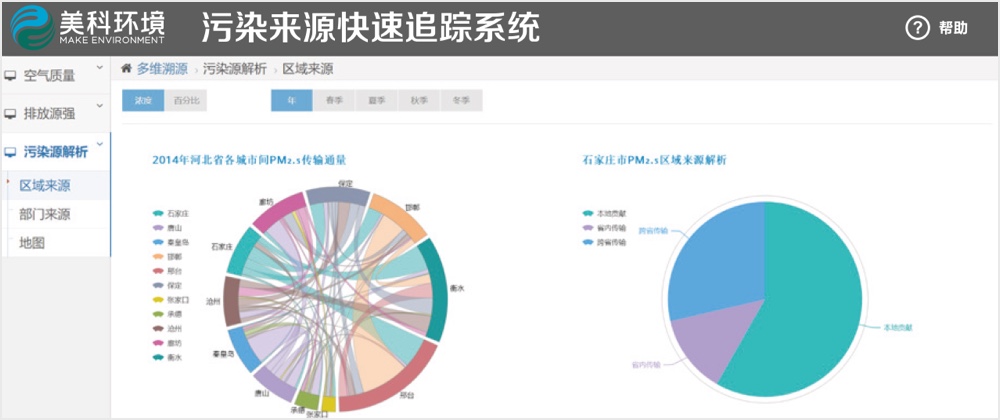Click monitor icon beside 污染源解析

click(x=10, y=153)
